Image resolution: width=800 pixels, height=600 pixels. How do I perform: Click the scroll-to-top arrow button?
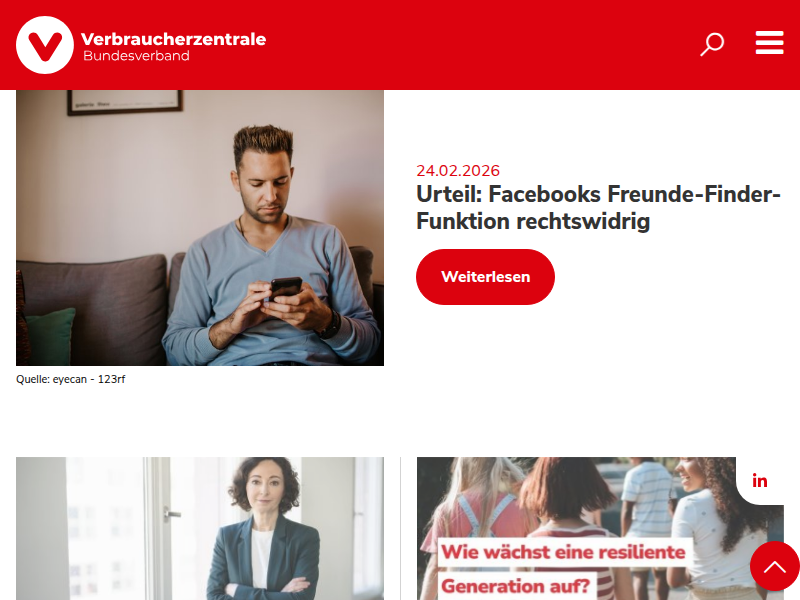click(x=774, y=566)
